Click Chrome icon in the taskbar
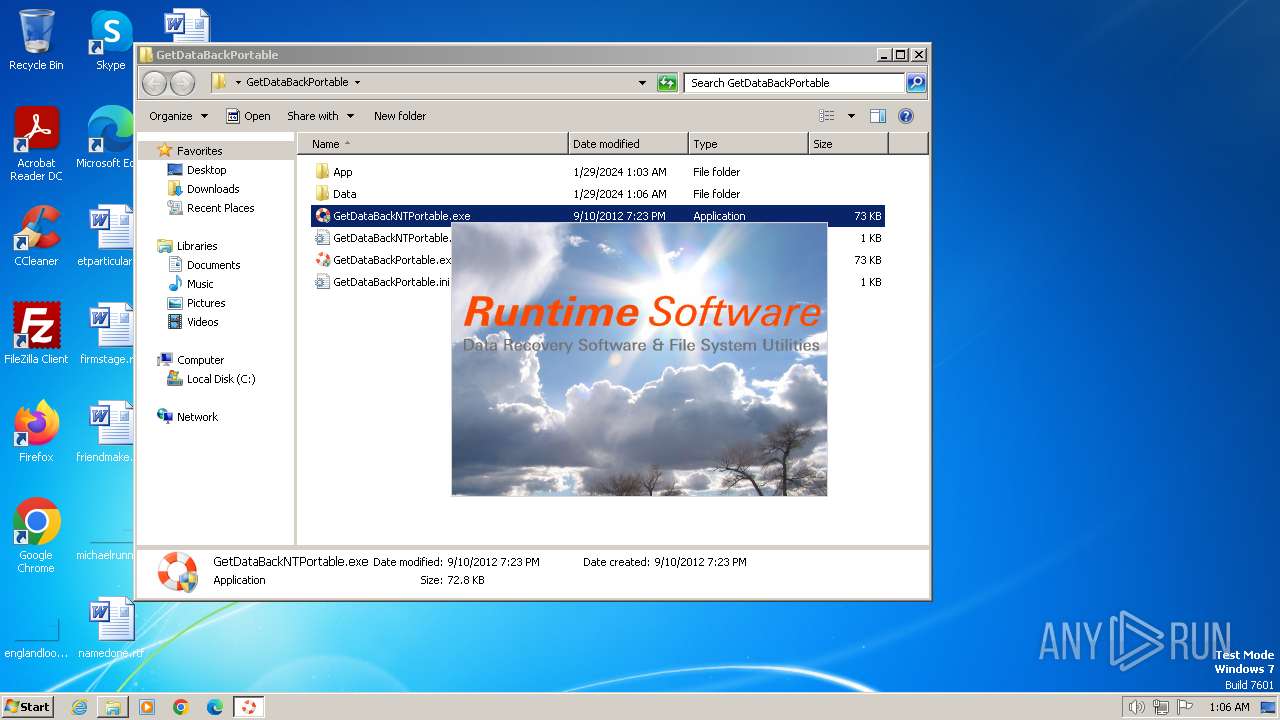Image resolution: width=1280 pixels, height=720 pixels. tap(181, 707)
